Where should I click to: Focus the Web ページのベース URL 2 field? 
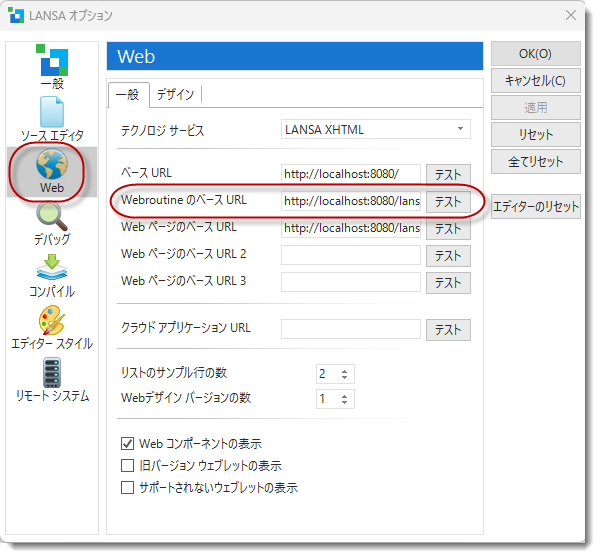click(351, 255)
